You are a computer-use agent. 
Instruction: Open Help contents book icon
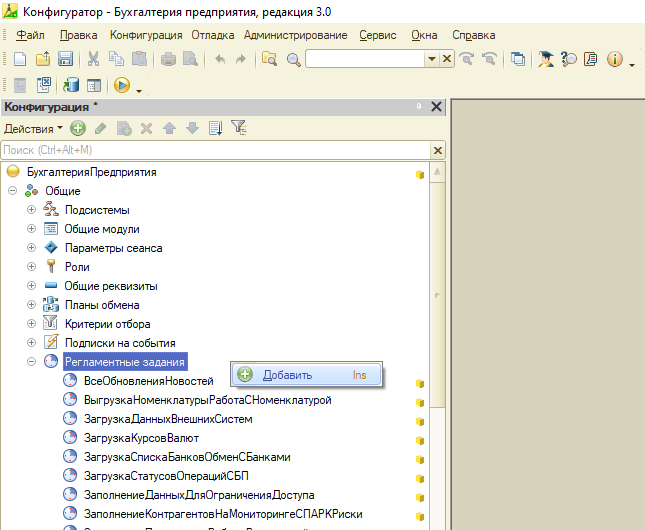click(x=591, y=59)
